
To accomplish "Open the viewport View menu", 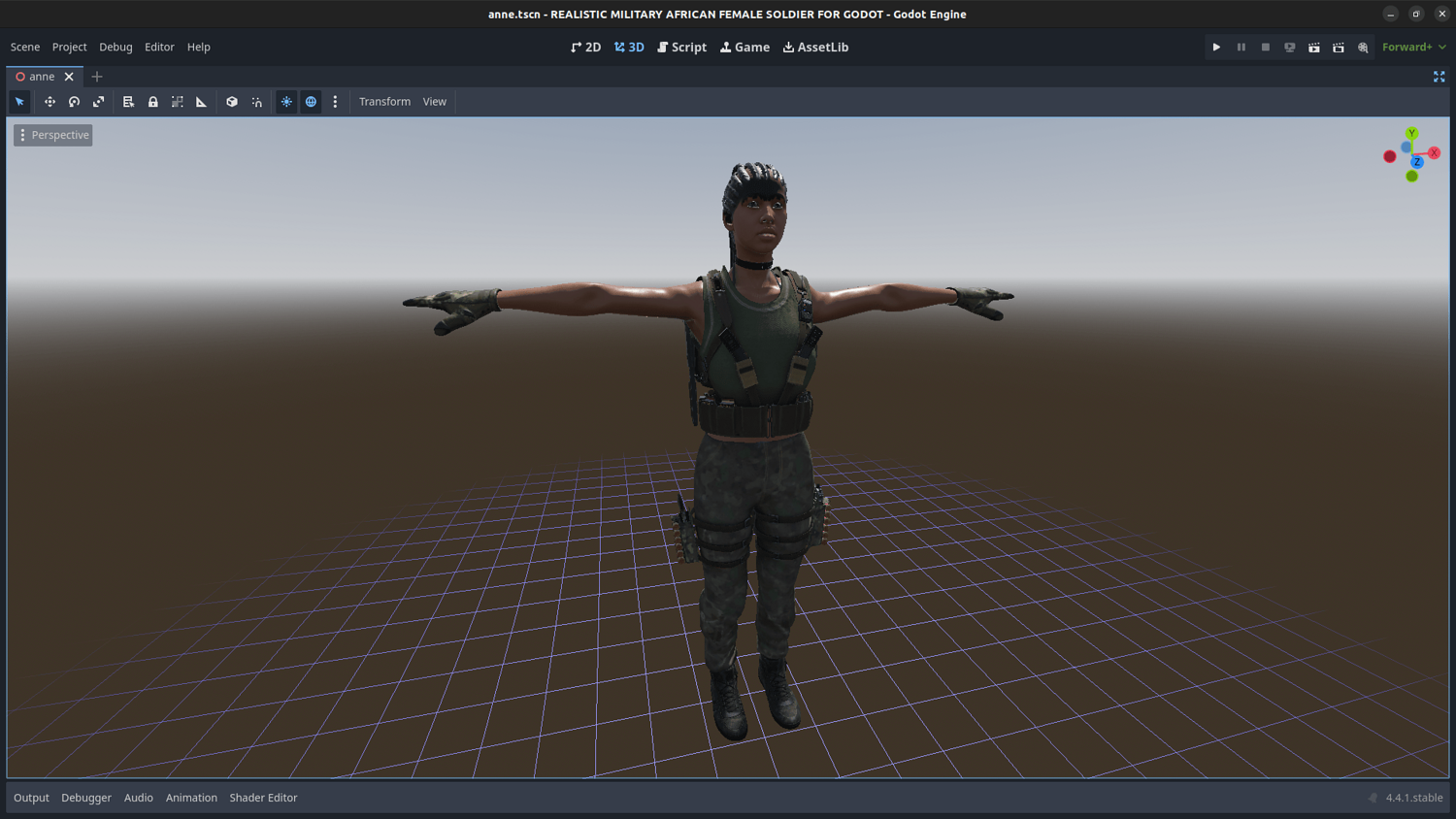I will click(434, 102).
